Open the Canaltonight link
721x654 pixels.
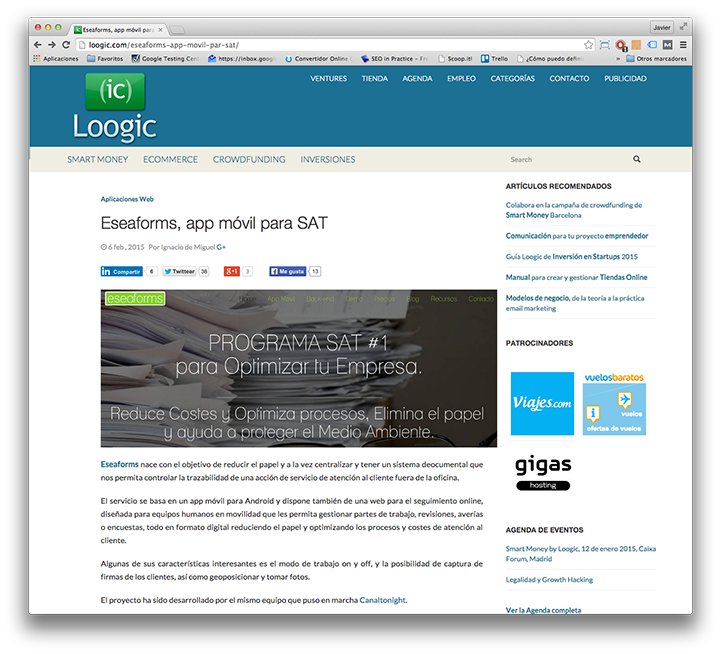click(x=383, y=600)
